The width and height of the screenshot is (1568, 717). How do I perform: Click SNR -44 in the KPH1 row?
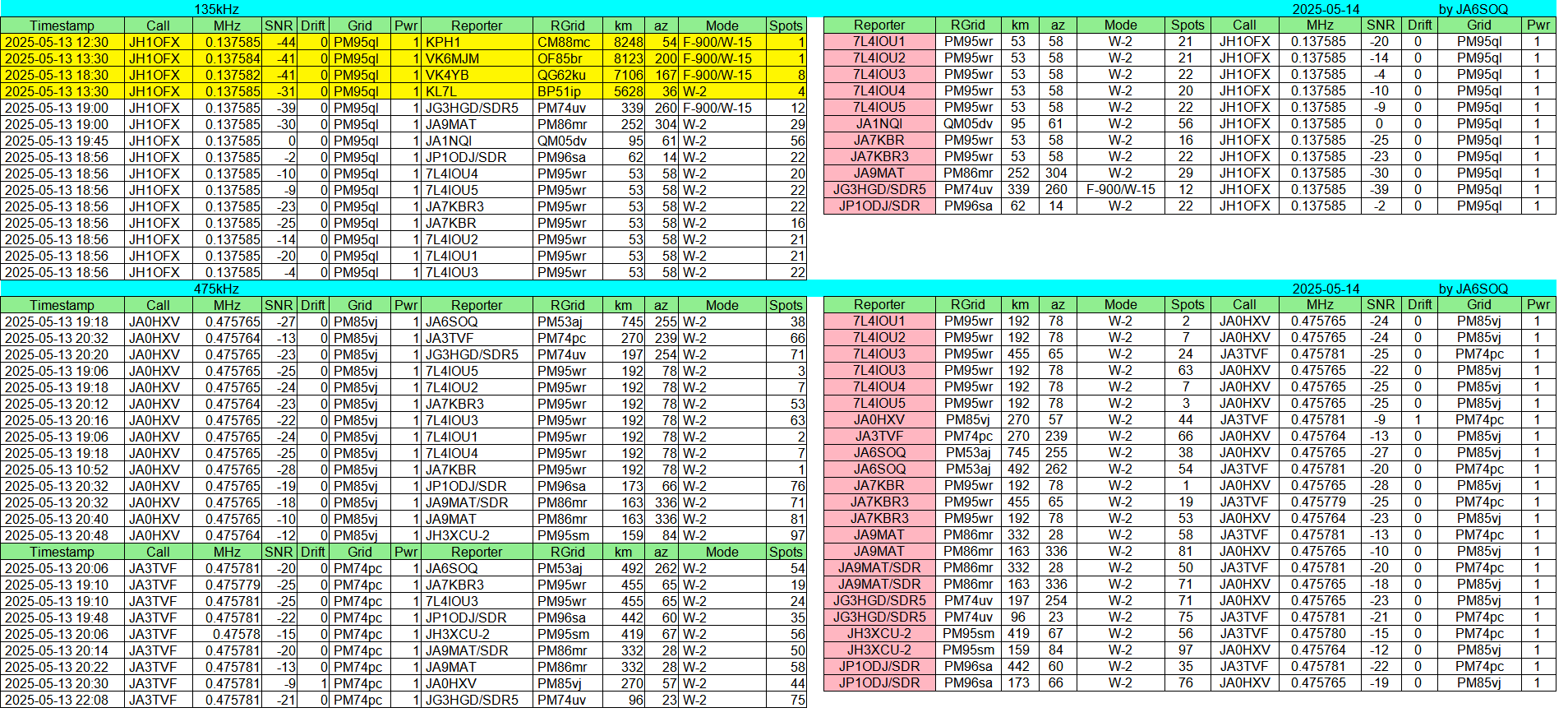pyautogui.click(x=279, y=42)
